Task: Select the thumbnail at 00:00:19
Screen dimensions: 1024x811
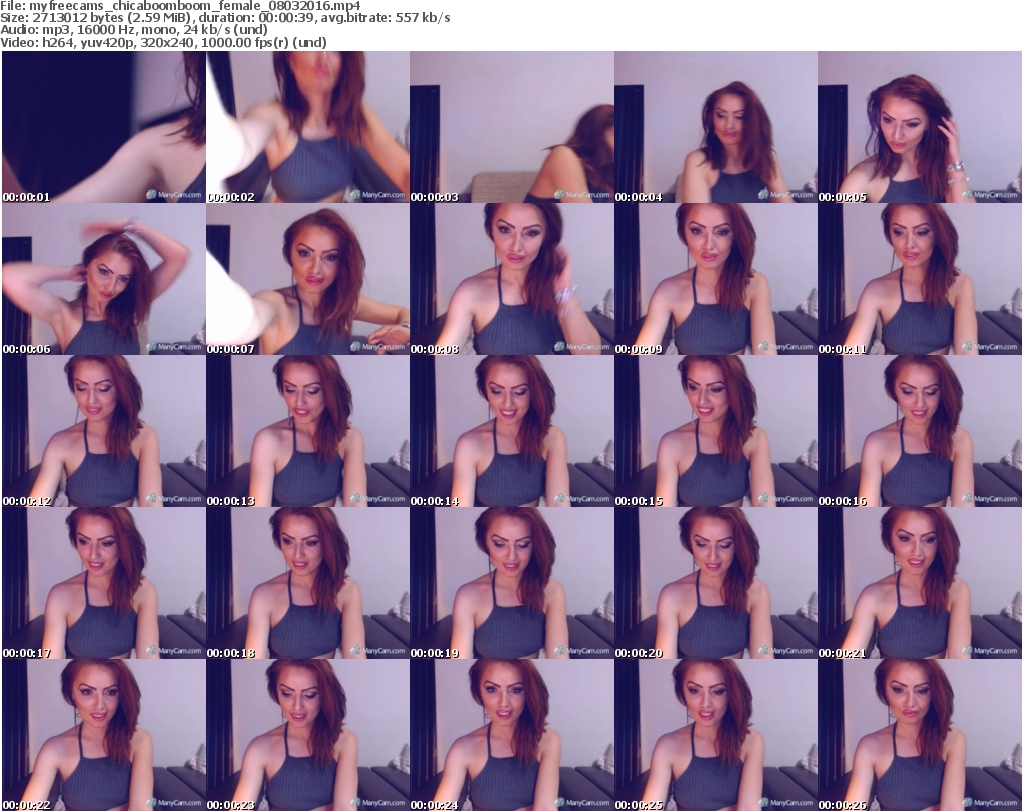Action: tap(512, 584)
